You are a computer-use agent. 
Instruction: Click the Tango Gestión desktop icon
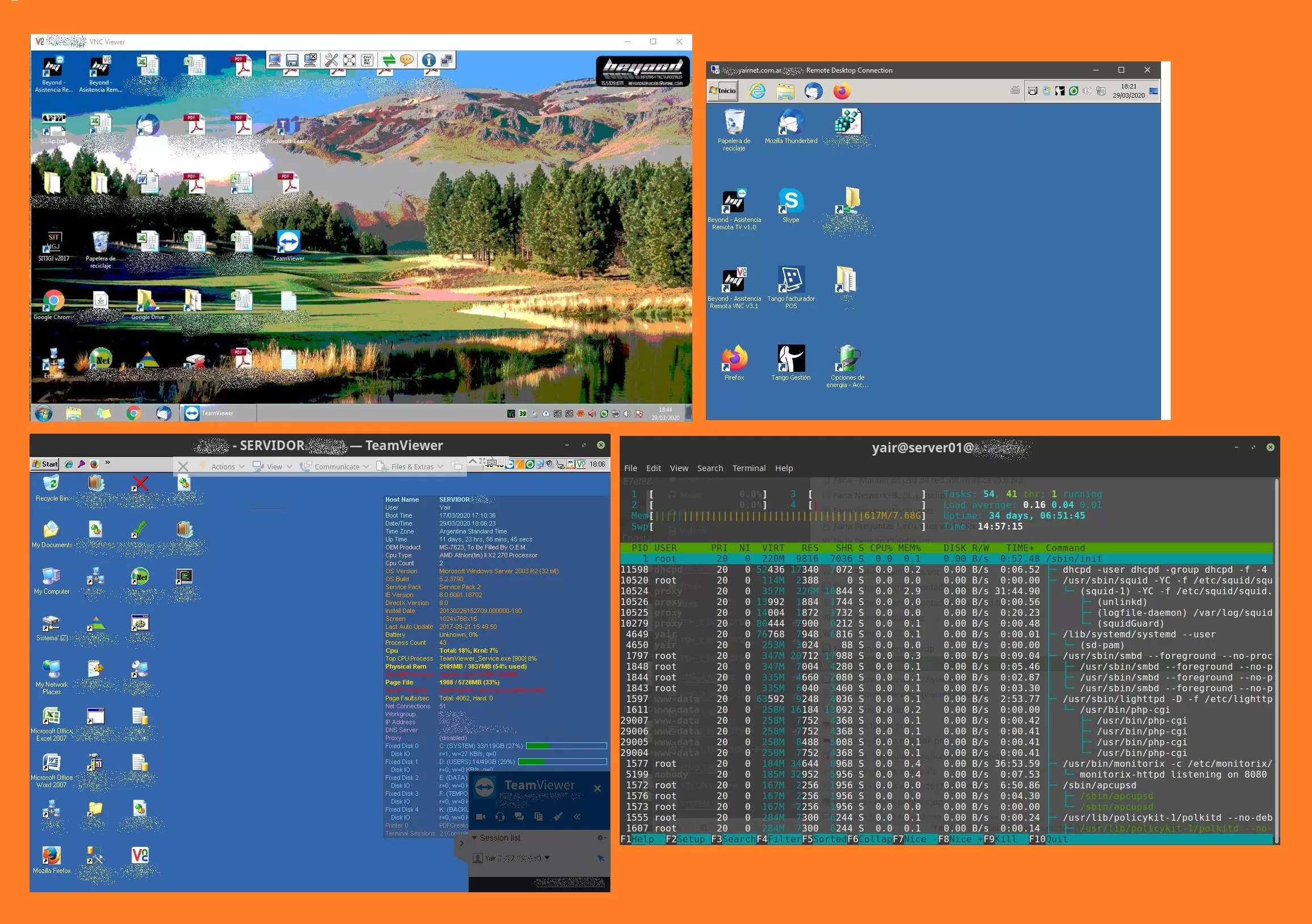pyautogui.click(x=791, y=363)
